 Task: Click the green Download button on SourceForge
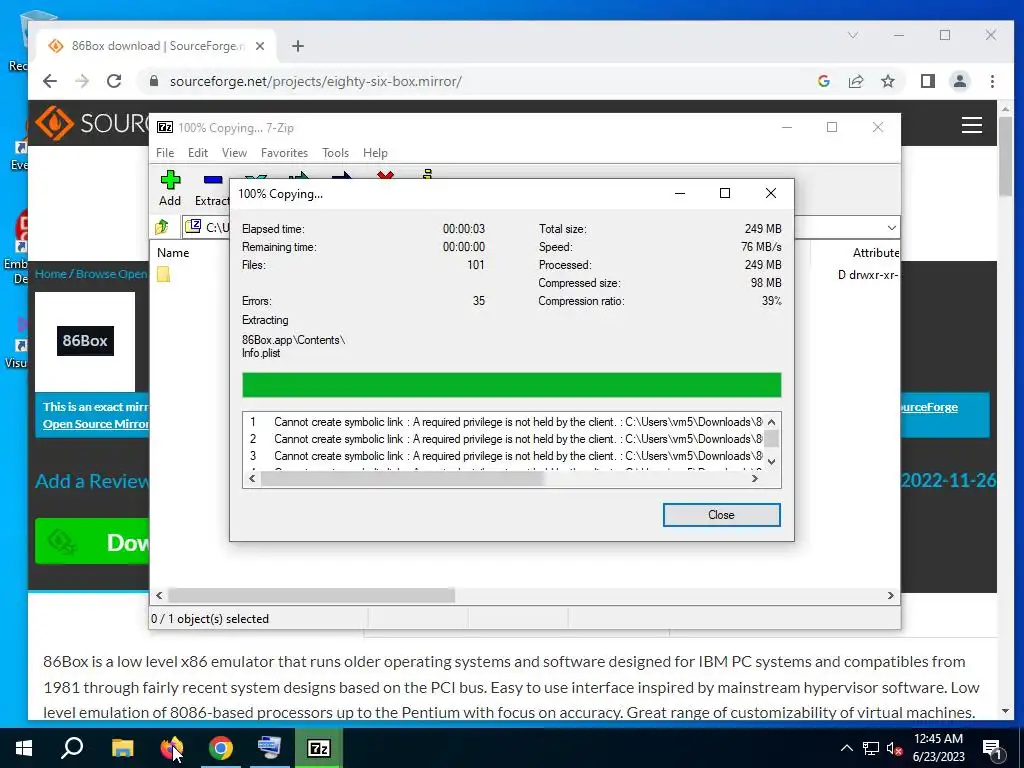pyautogui.click(x=92, y=541)
